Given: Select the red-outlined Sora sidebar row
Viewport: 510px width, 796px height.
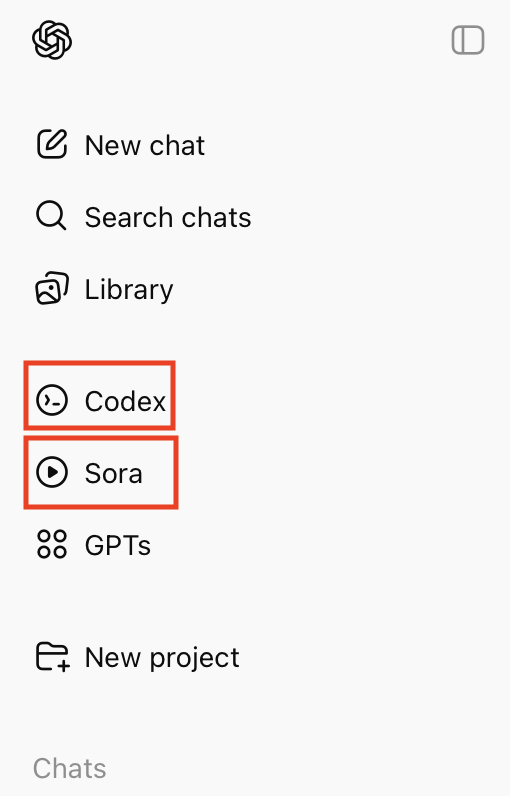Looking at the screenshot, I should point(101,472).
